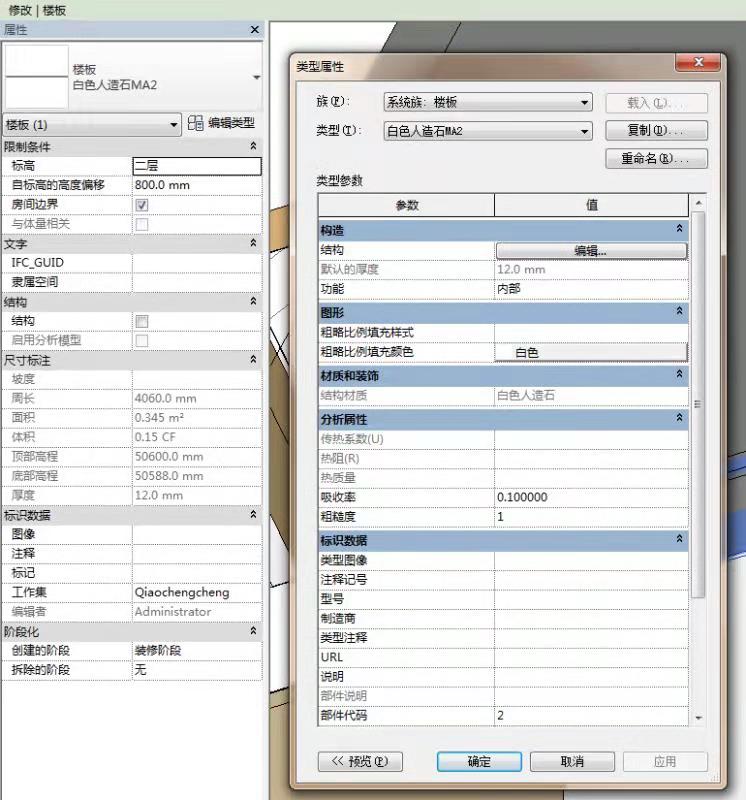Click the 重命名 rename button
This screenshot has width=746, height=800.
[x=656, y=158]
